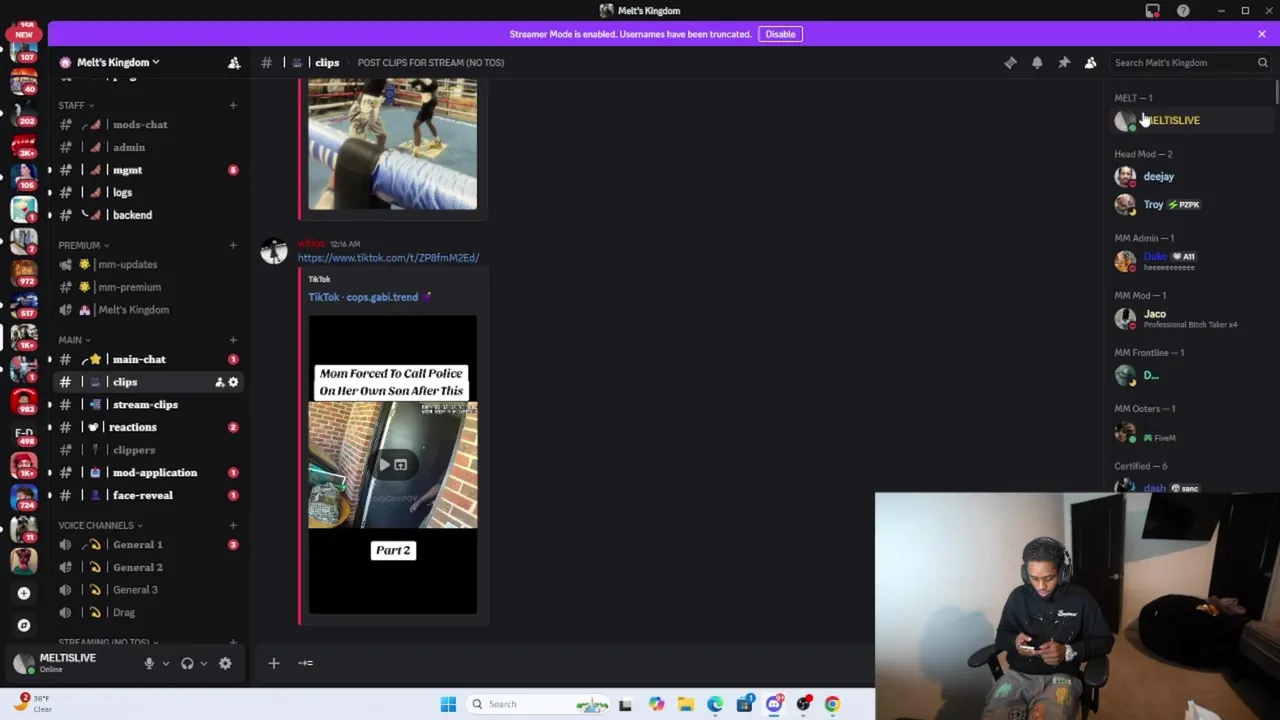Viewport: 1280px width, 720px height.
Task: Open the mm-updates channel
Action: pos(148,264)
